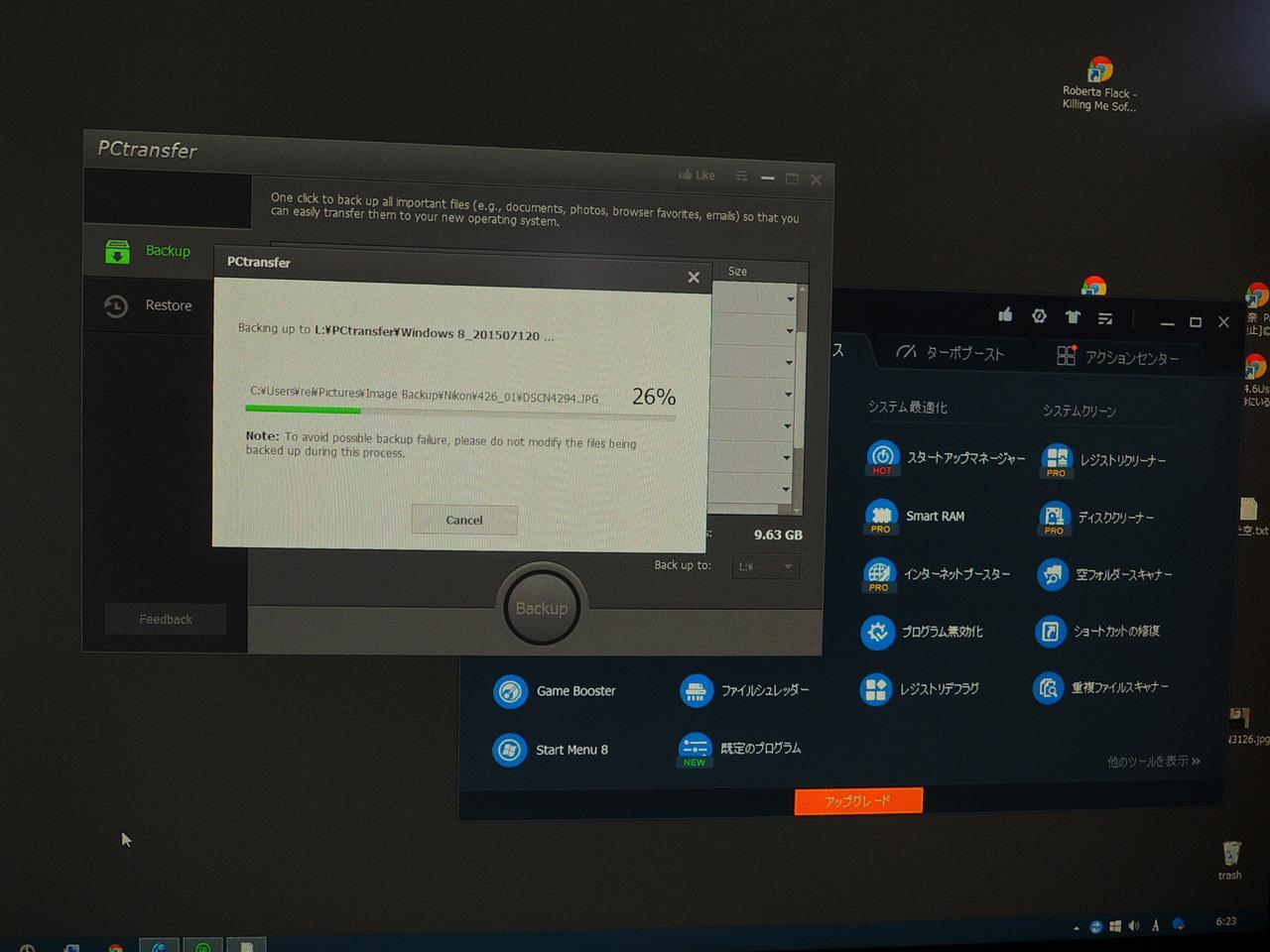Open the Back up to drive dropdown

point(765,566)
